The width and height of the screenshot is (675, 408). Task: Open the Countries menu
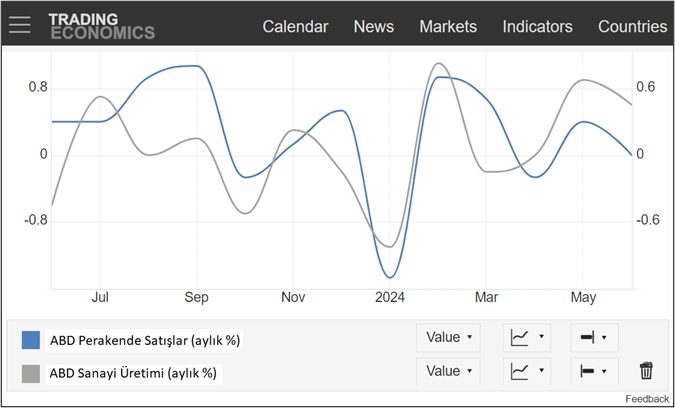click(632, 26)
